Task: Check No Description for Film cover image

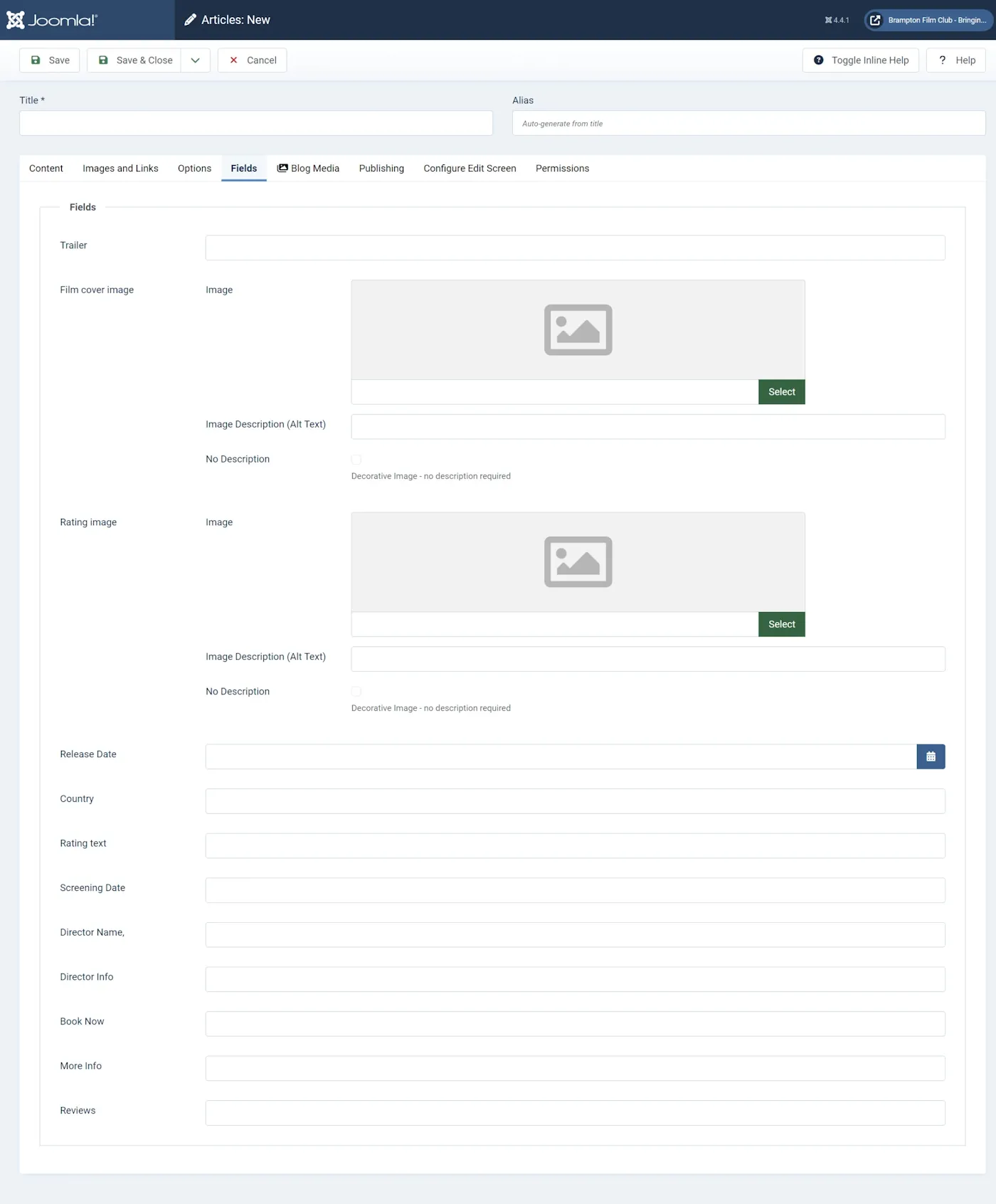Action: 356,460
